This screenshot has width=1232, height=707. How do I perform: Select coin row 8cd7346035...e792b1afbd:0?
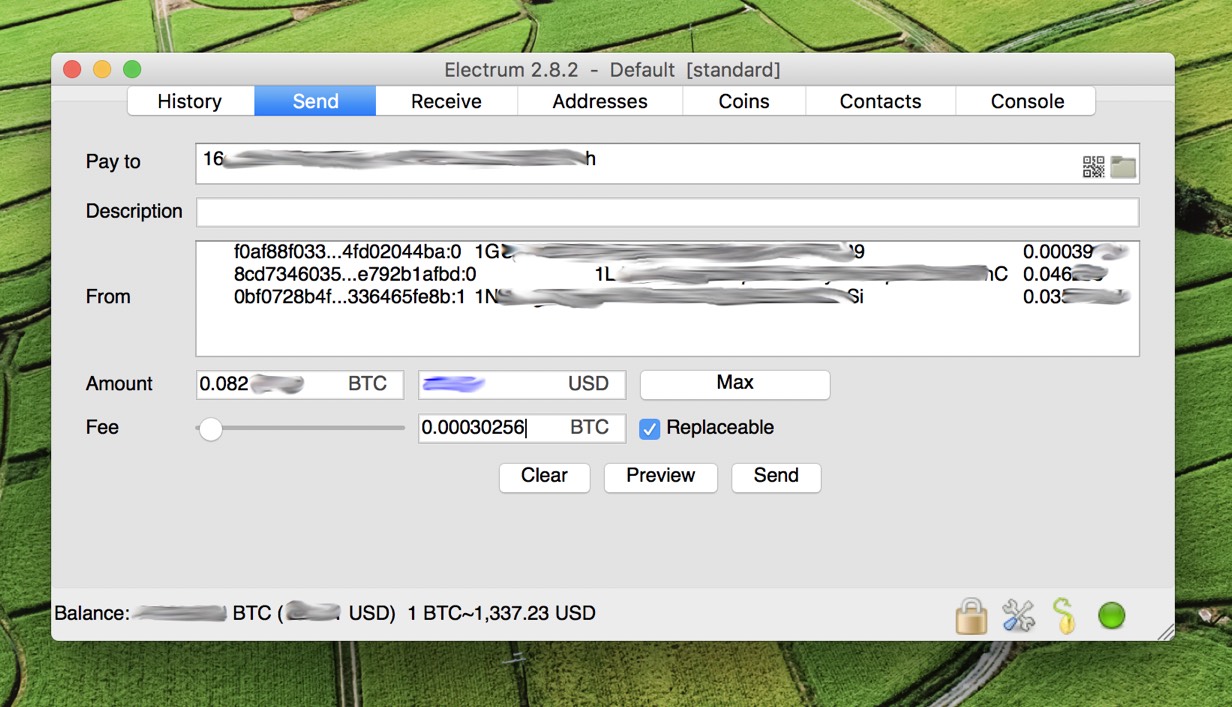(x=667, y=274)
